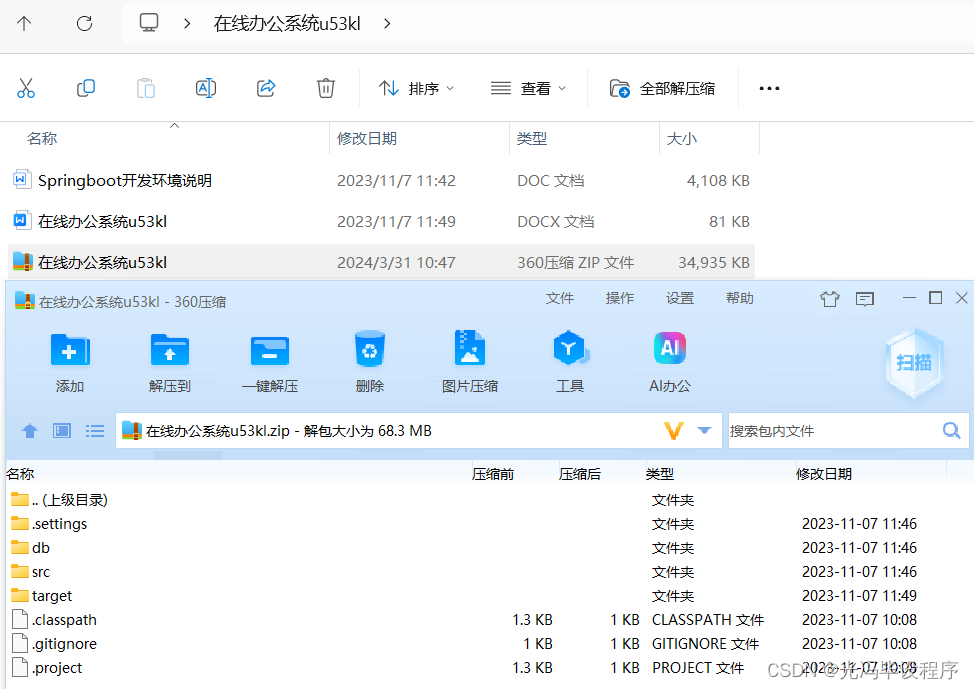Open the 操作 (Operations) menu

point(619,297)
